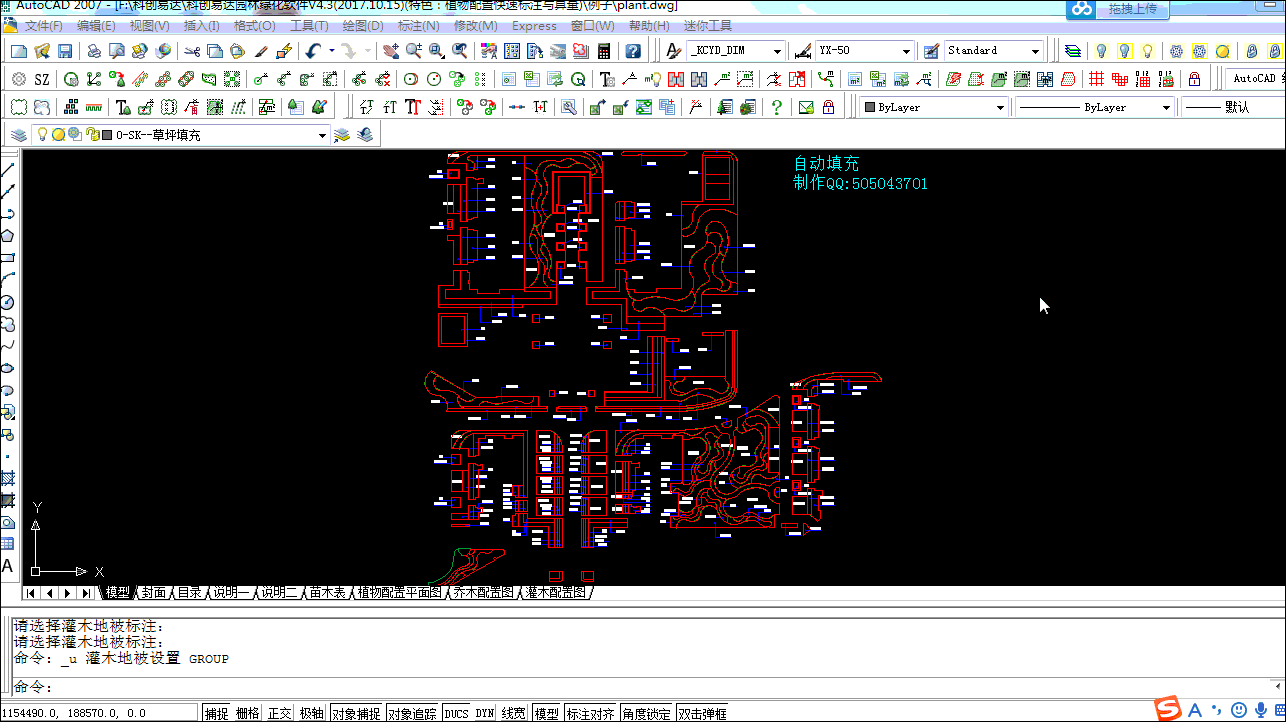Toggle 正交 ortho mode
This screenshot has width=1286, height=722.
[x=280, y=714]
